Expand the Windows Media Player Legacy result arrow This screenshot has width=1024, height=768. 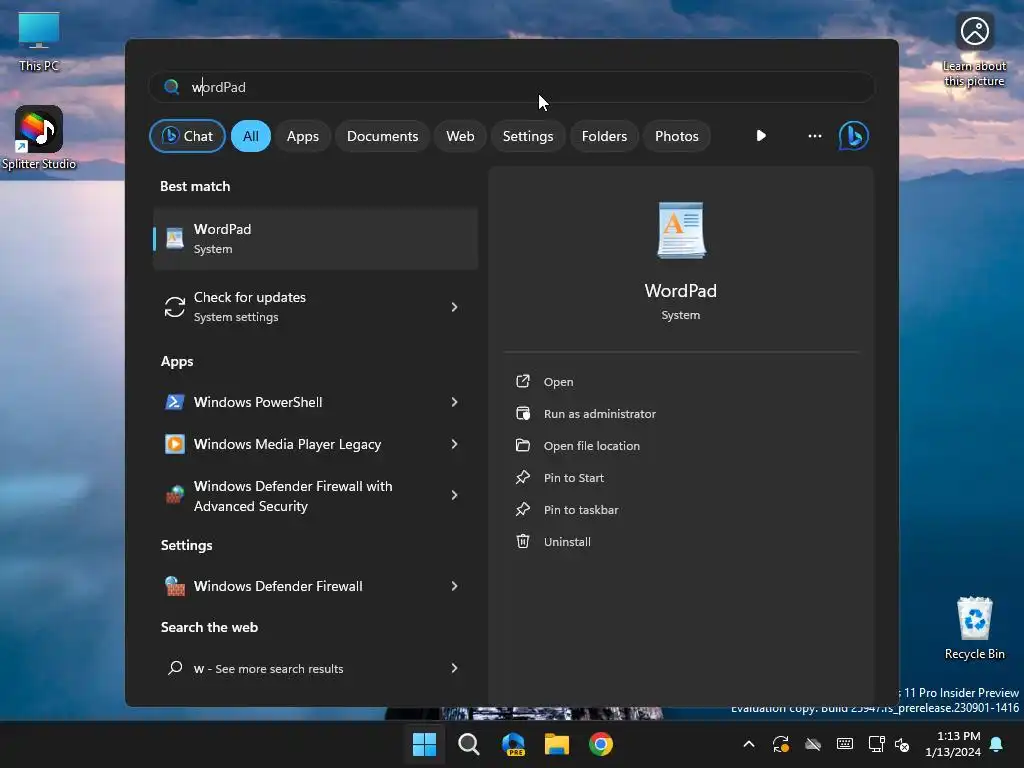(455, 444)
